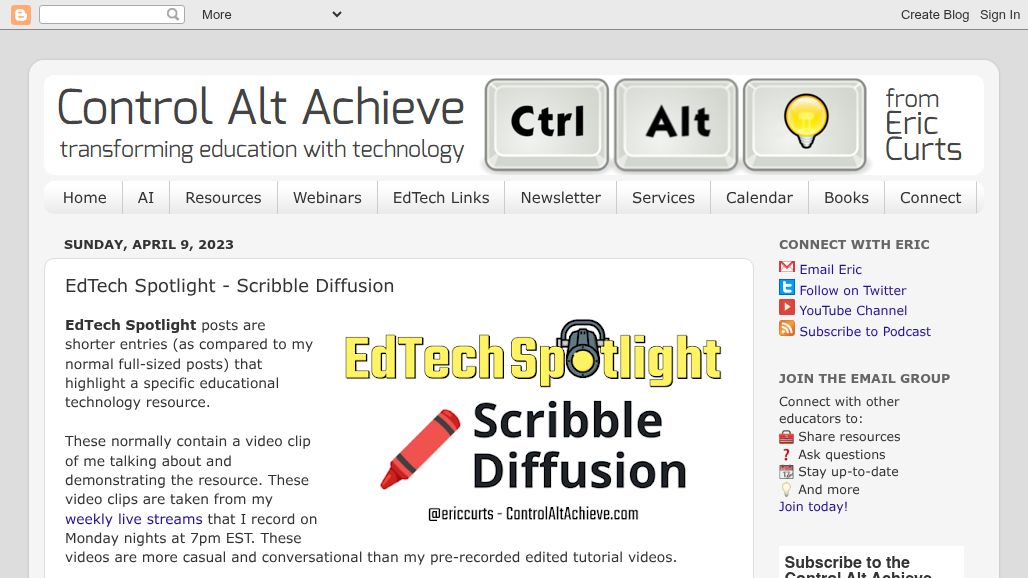The image size is (1028, 578).
Task: Select the AI tab
Action: click(145, 197)
